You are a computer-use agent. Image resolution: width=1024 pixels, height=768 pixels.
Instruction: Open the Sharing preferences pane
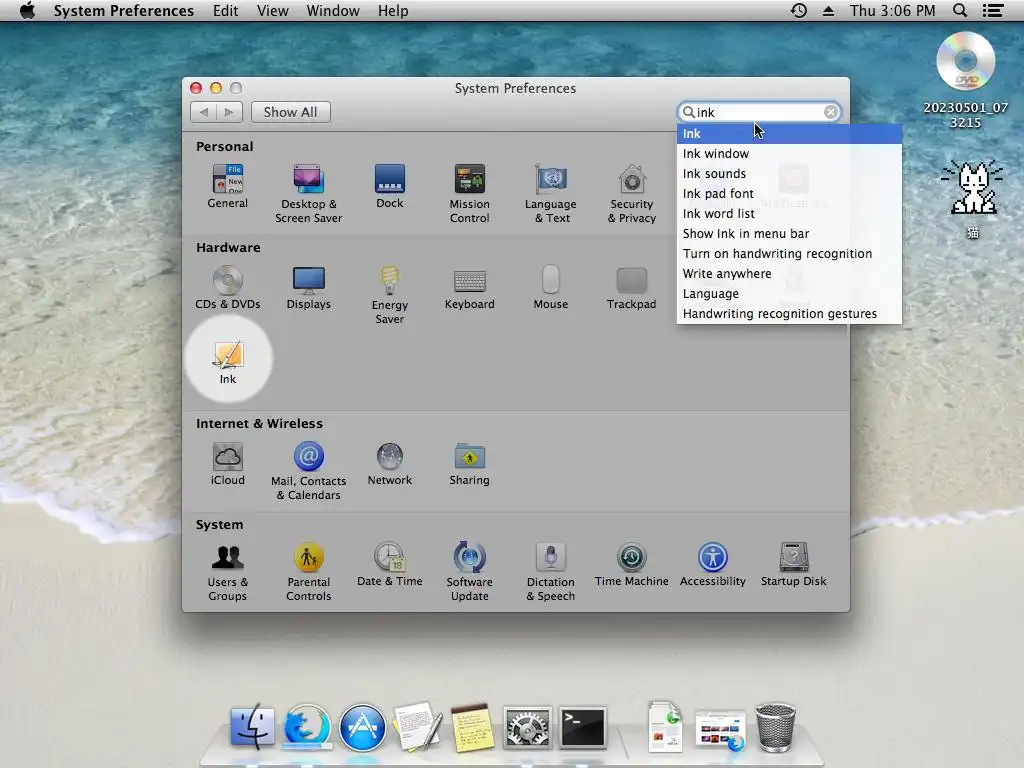470,464
